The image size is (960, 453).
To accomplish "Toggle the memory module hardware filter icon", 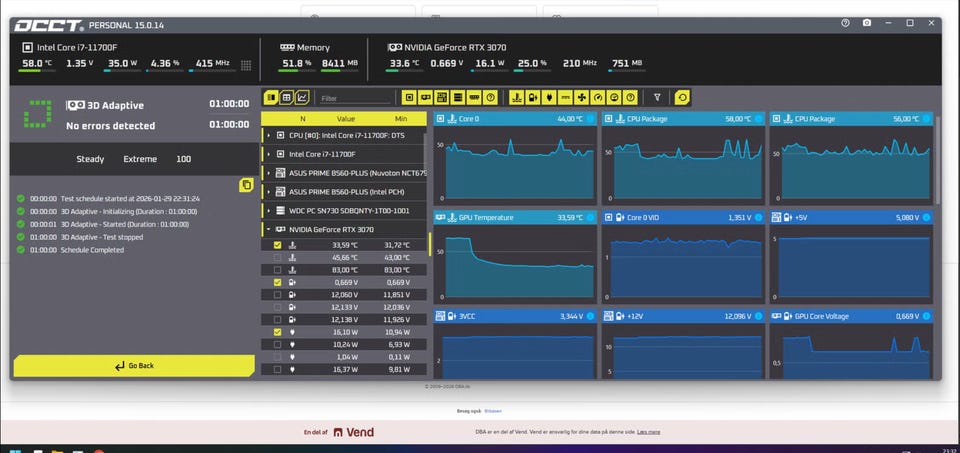I will click(x=474, y=97).
